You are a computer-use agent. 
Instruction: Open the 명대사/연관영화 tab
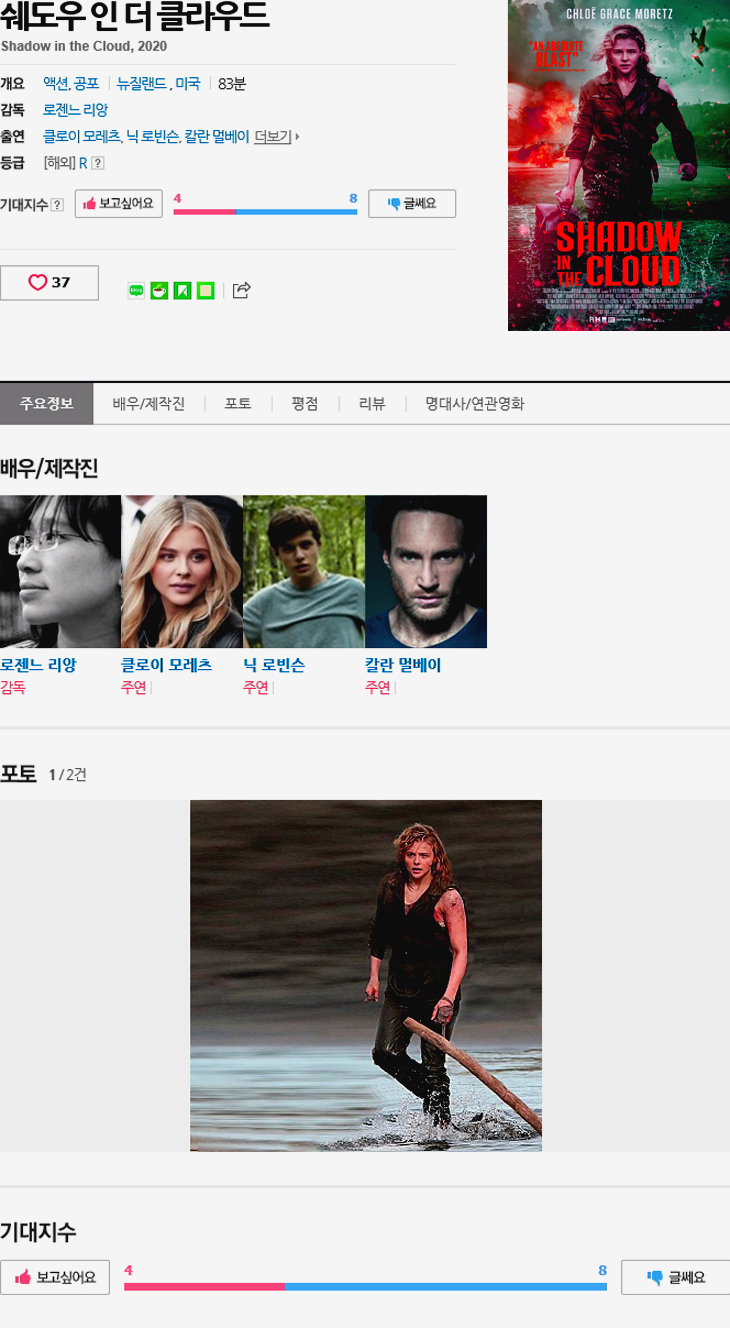474,404
